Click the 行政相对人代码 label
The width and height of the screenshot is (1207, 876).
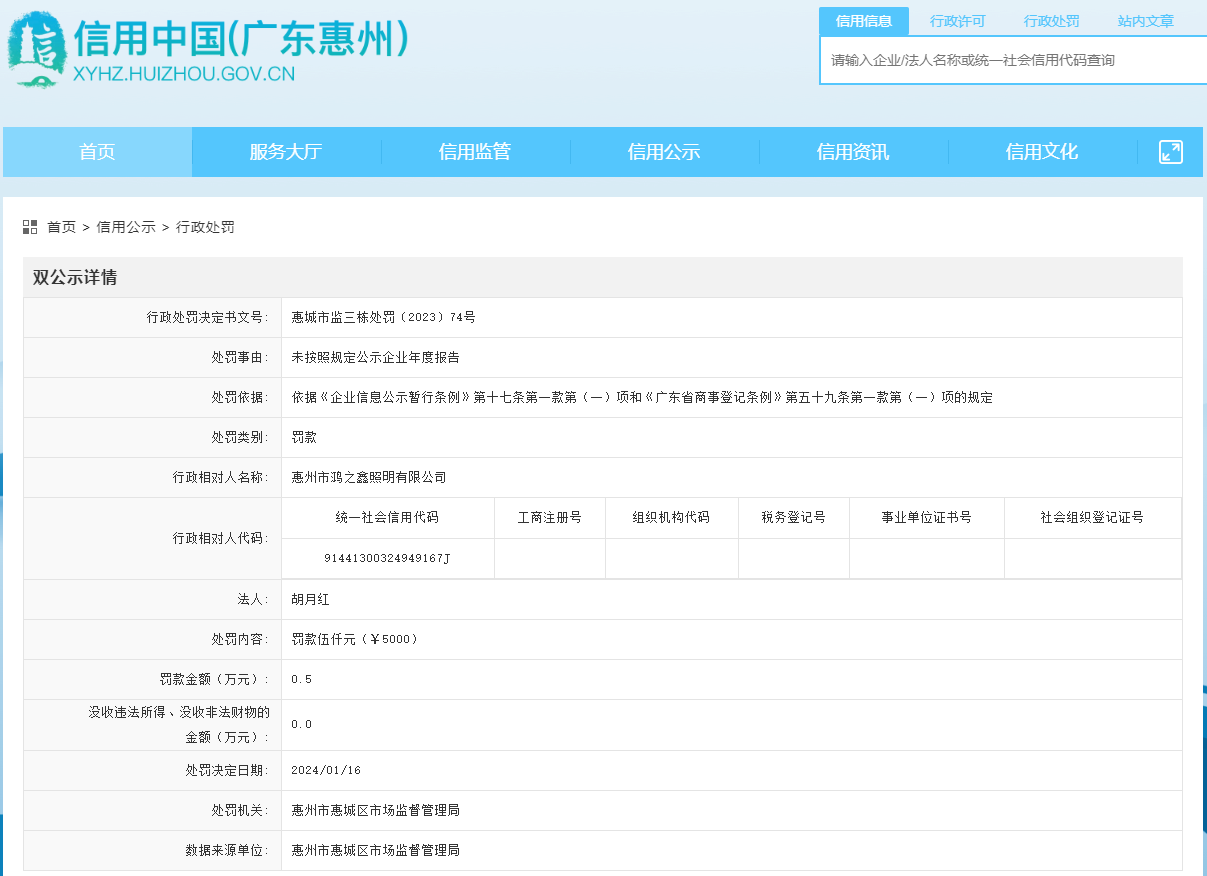click(x=221, y=538)
